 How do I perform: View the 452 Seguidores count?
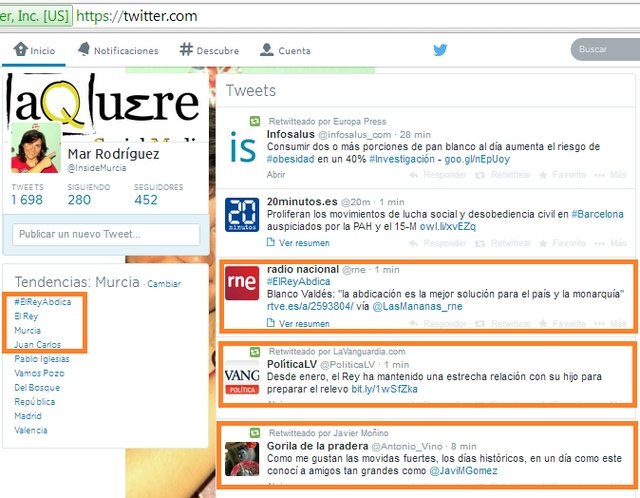(x=146, y=200)
